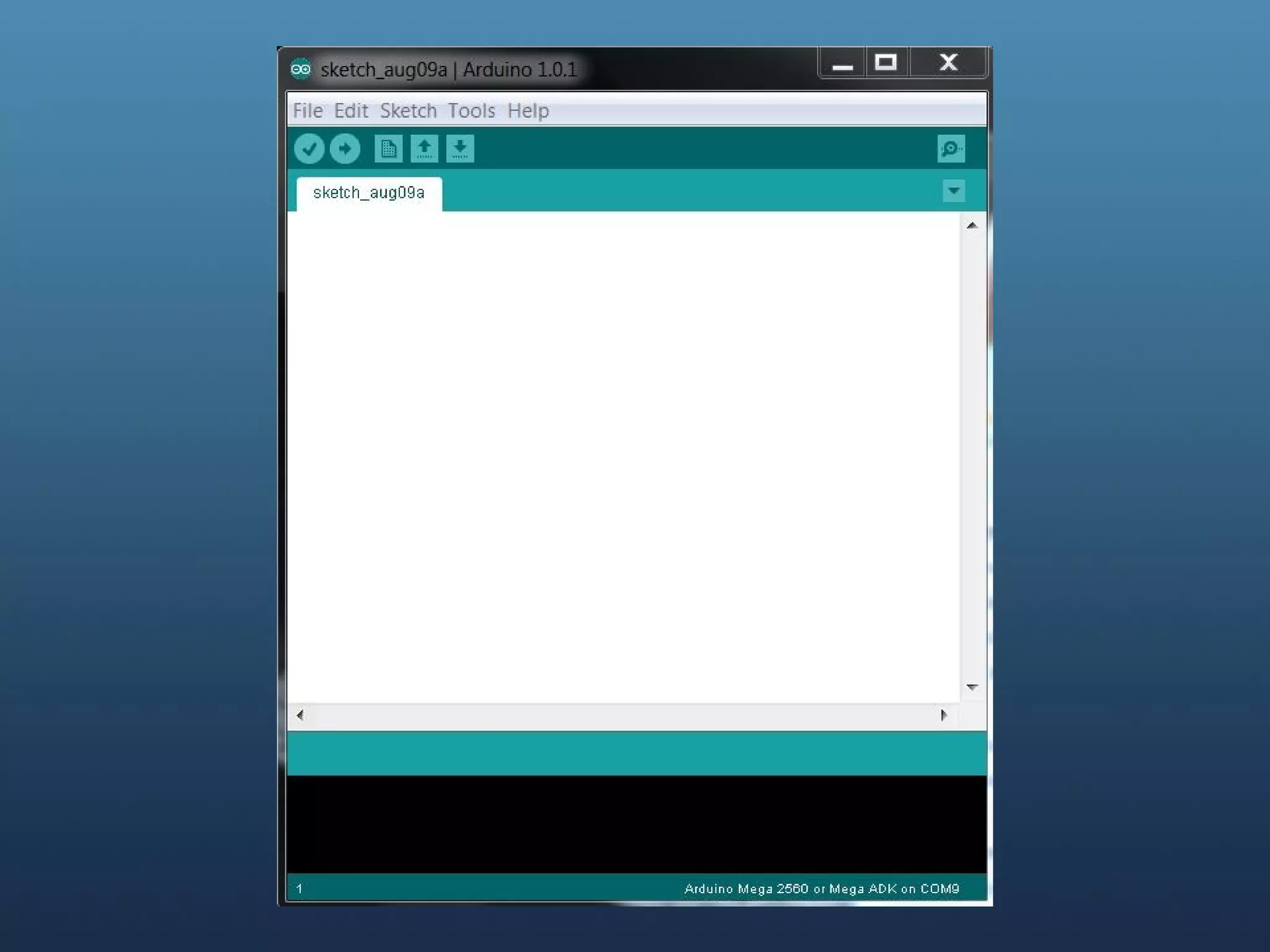Click the black console output area
Image resolution: width=1270 pixels, height=952 pixels.
[x=637, y=824]
